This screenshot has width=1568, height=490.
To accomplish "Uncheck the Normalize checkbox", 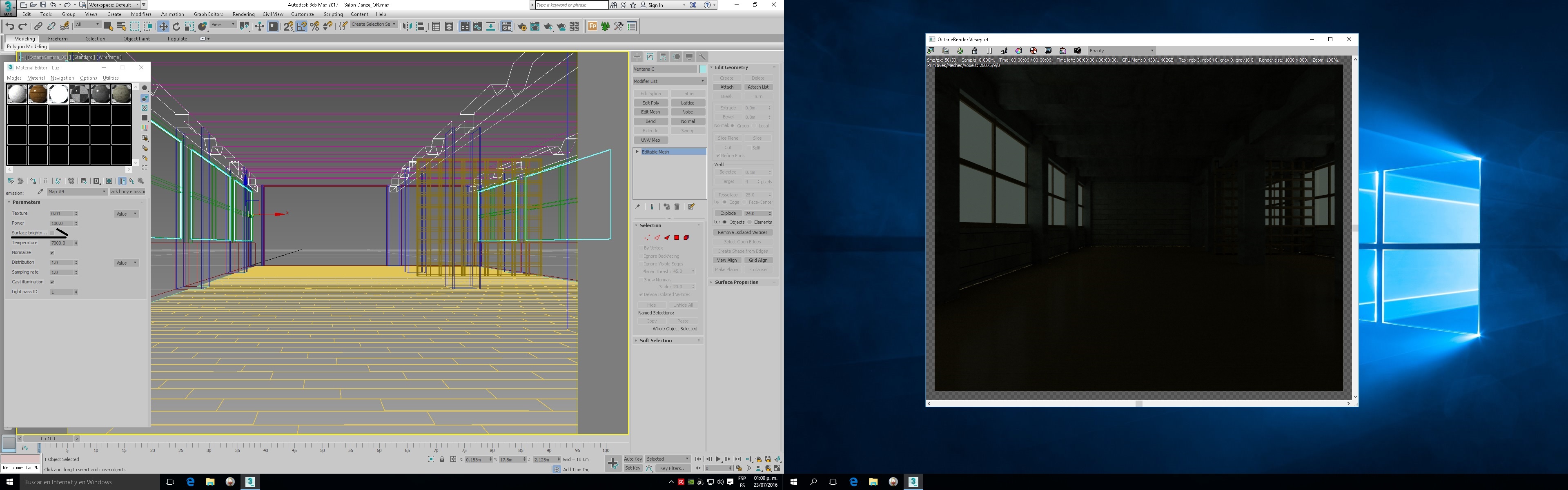I will click(52, 253).
